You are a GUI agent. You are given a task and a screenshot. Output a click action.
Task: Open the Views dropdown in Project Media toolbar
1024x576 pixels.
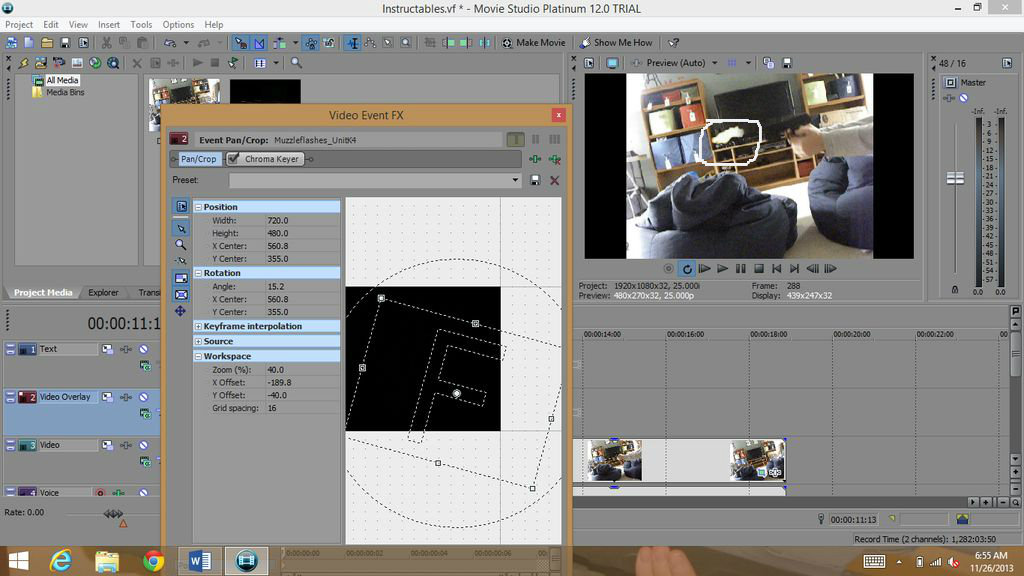pyautogui.click(x=276, y=63)
